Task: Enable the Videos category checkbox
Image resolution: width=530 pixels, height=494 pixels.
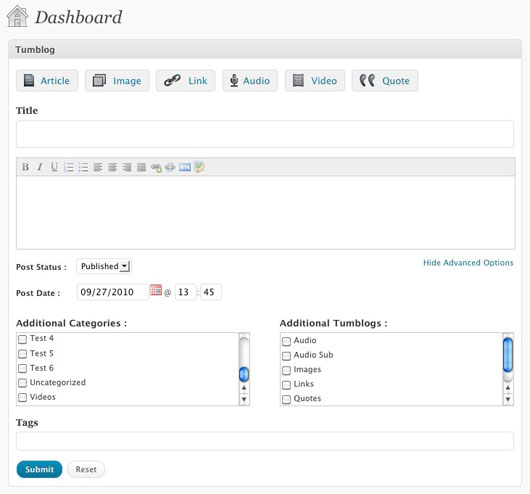Action: [x=22, y=398]
